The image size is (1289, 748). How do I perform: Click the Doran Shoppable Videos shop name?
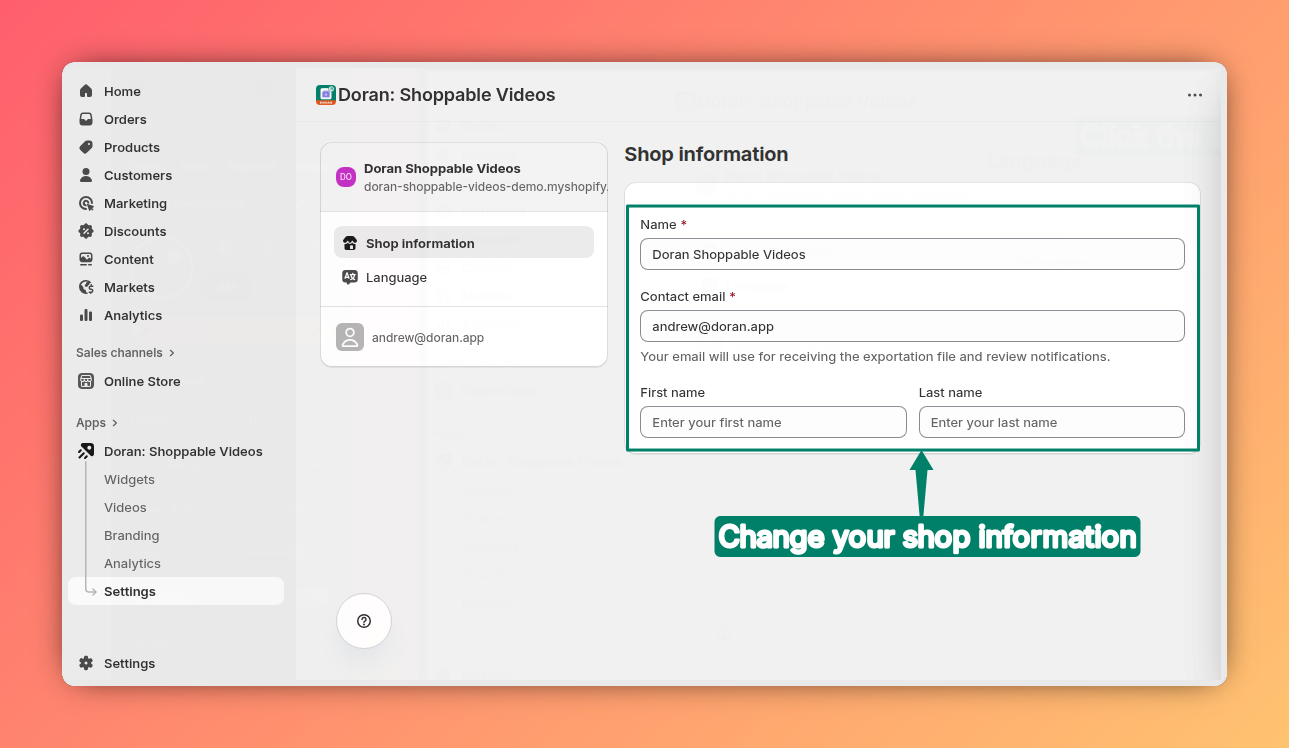(x=442, y=168)
